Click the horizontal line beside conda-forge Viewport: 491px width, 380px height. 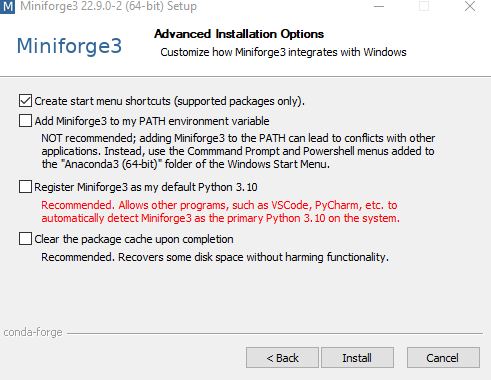[275, 333]
